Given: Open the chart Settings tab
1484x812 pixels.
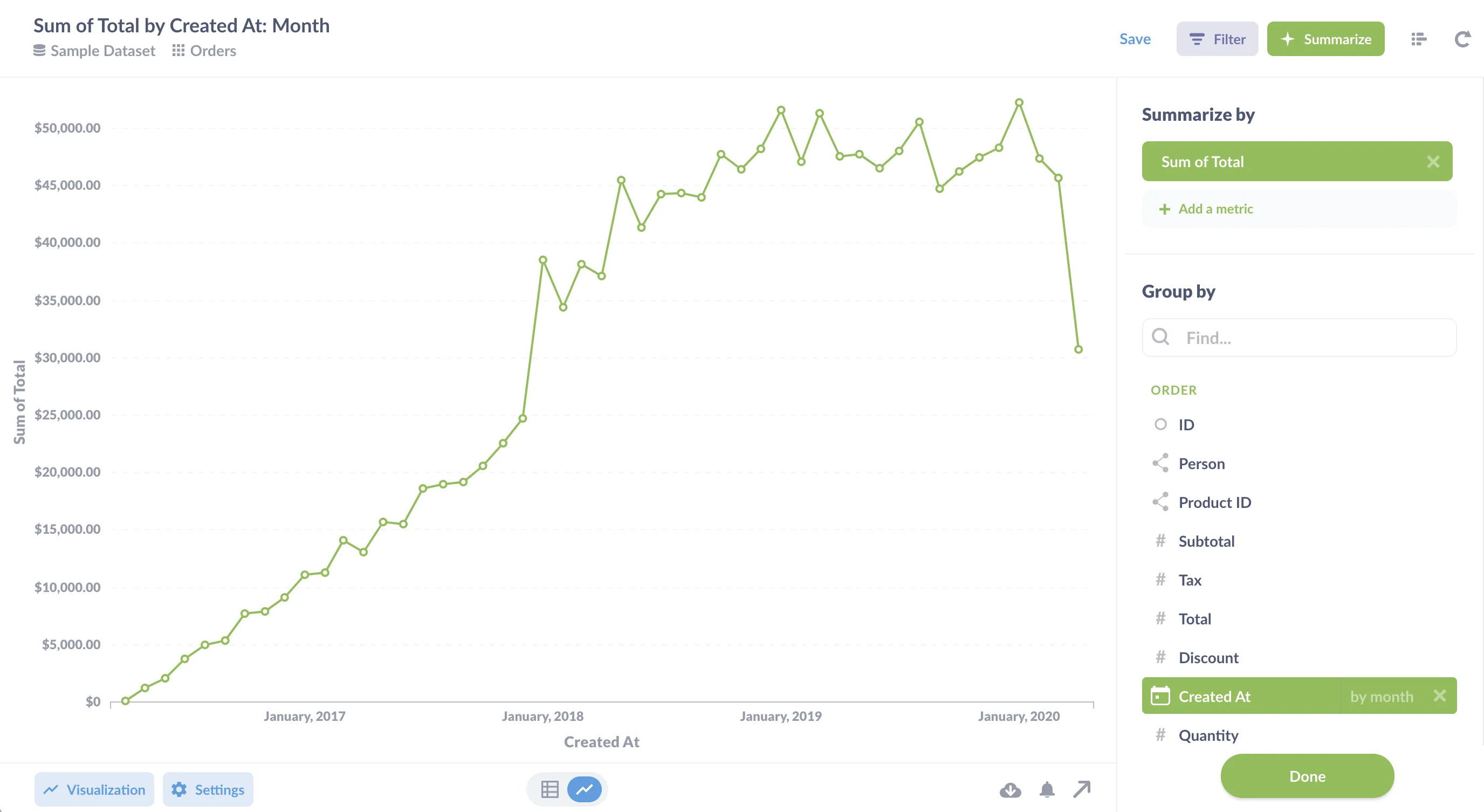Looking at the screenshot, I should [x=208, y=789].
